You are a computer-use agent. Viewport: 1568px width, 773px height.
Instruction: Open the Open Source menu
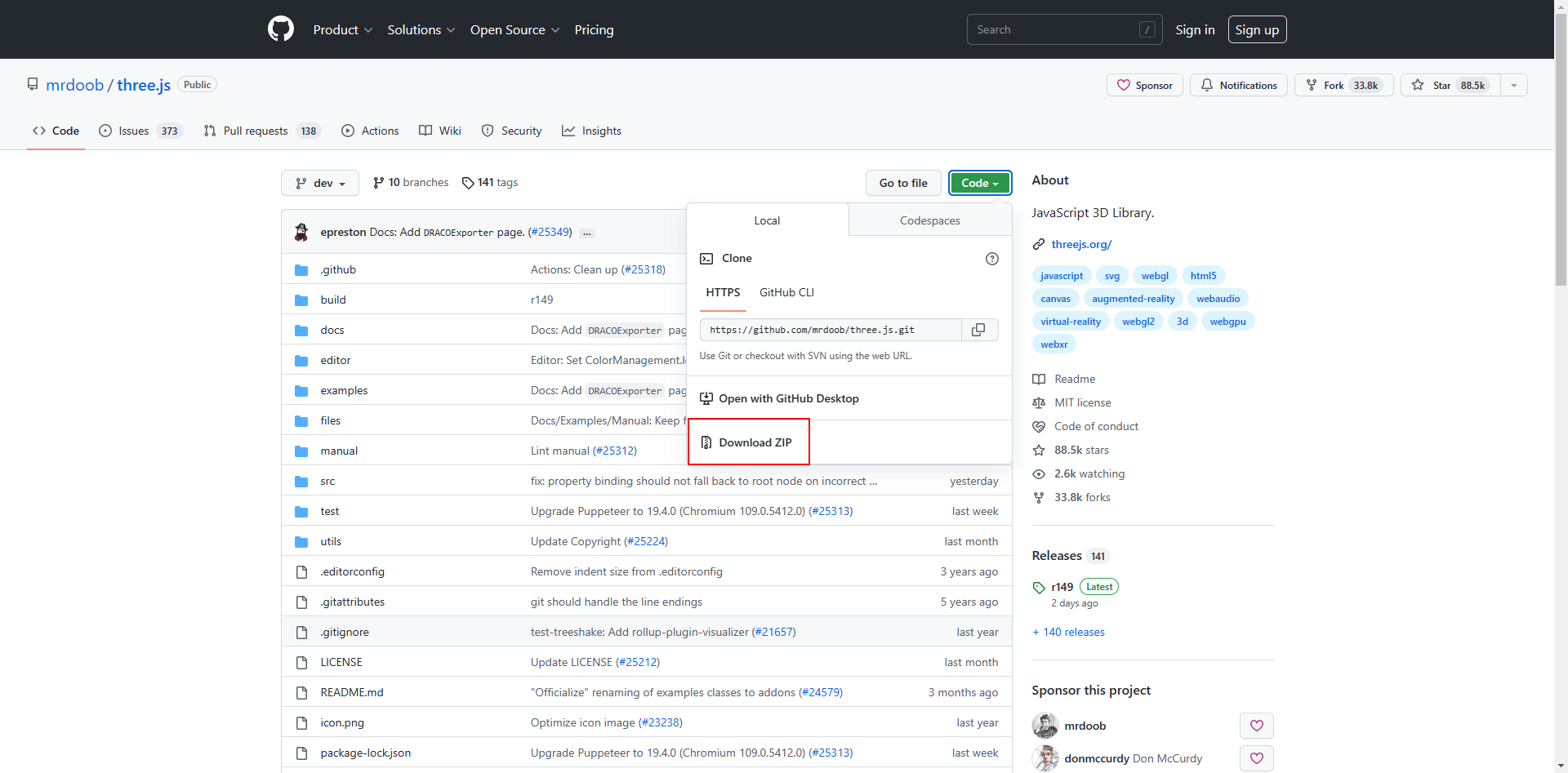[515, 30]
